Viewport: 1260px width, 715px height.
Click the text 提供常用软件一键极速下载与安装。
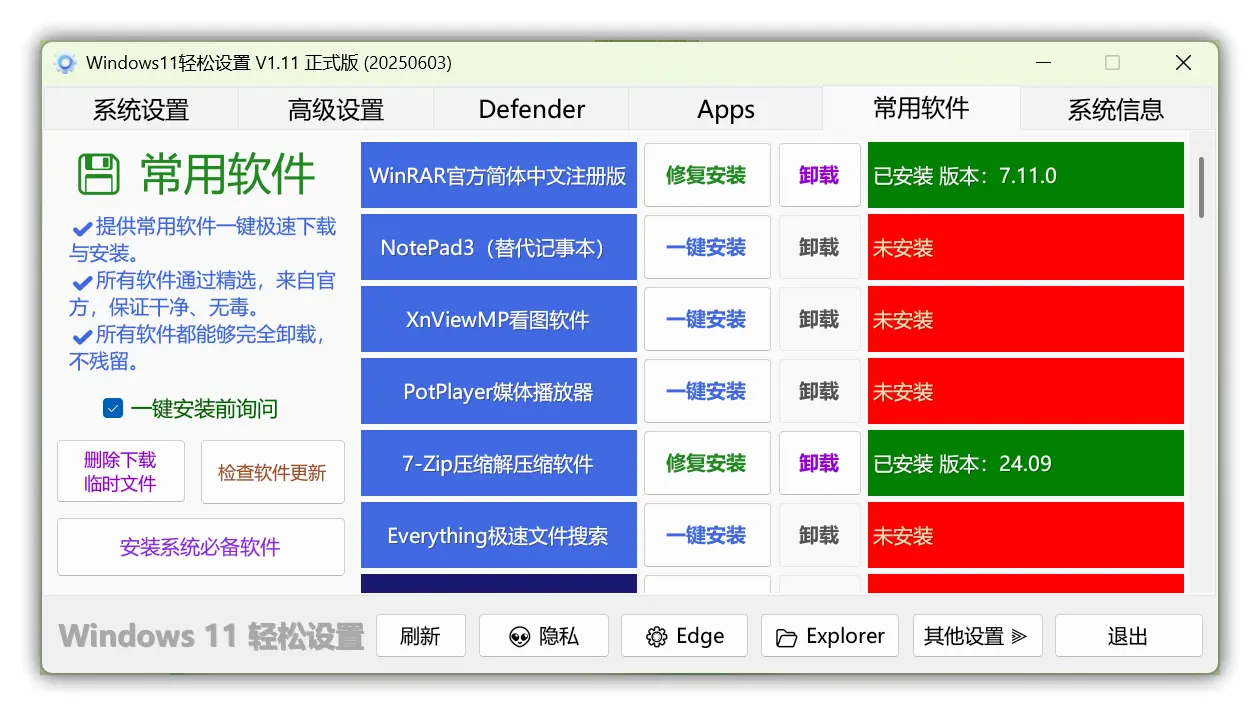203,240
